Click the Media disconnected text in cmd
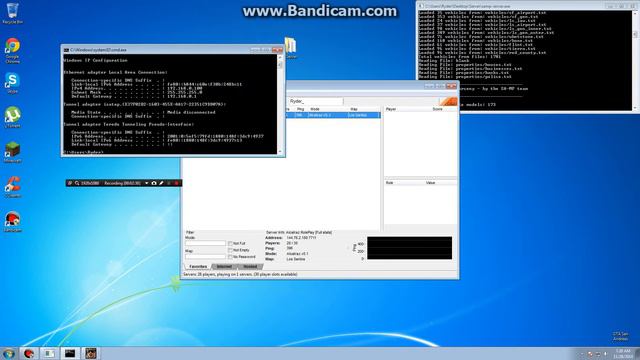 (x=191, y=112)
